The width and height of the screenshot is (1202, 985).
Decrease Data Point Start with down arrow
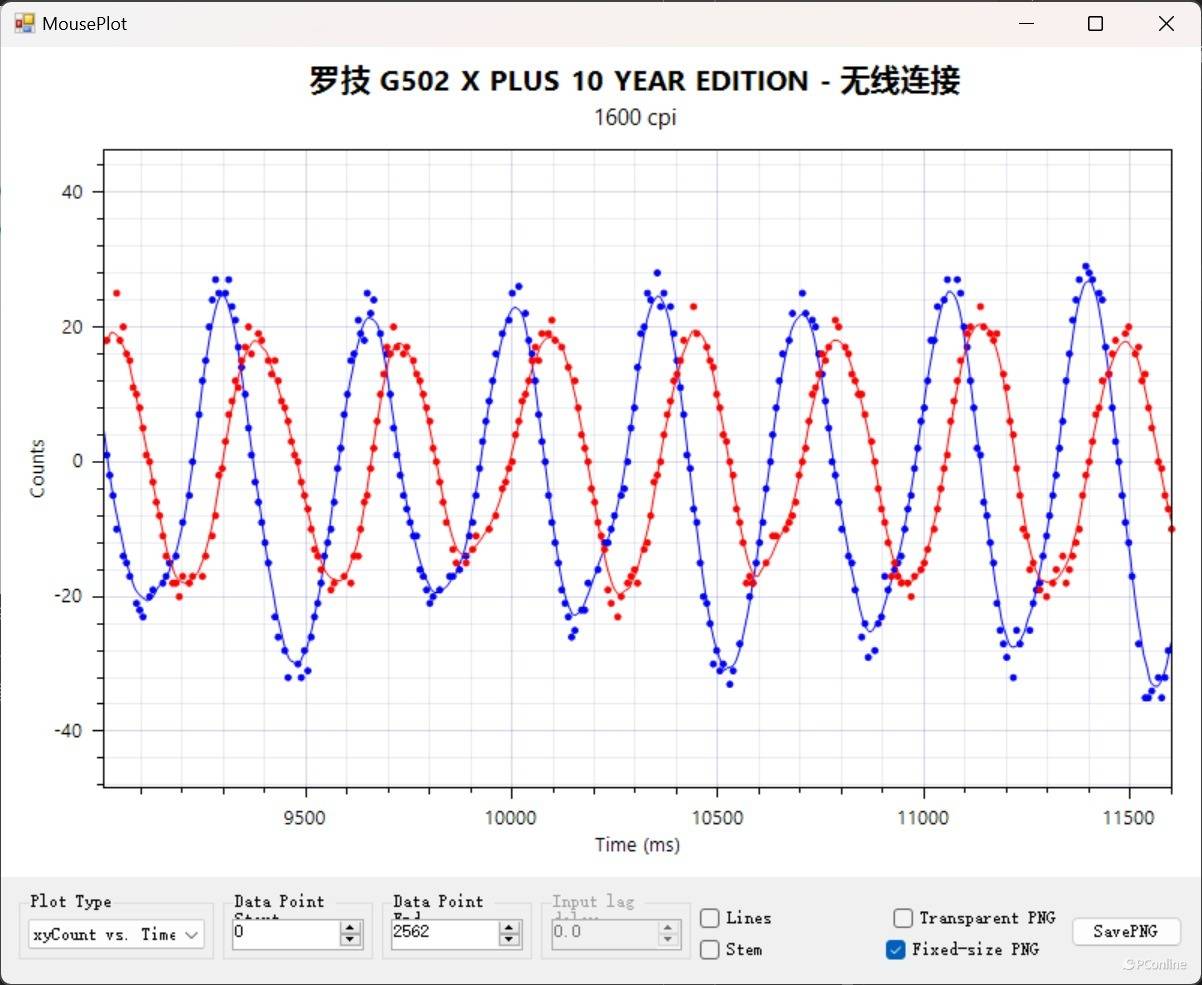tap(350, 940)
